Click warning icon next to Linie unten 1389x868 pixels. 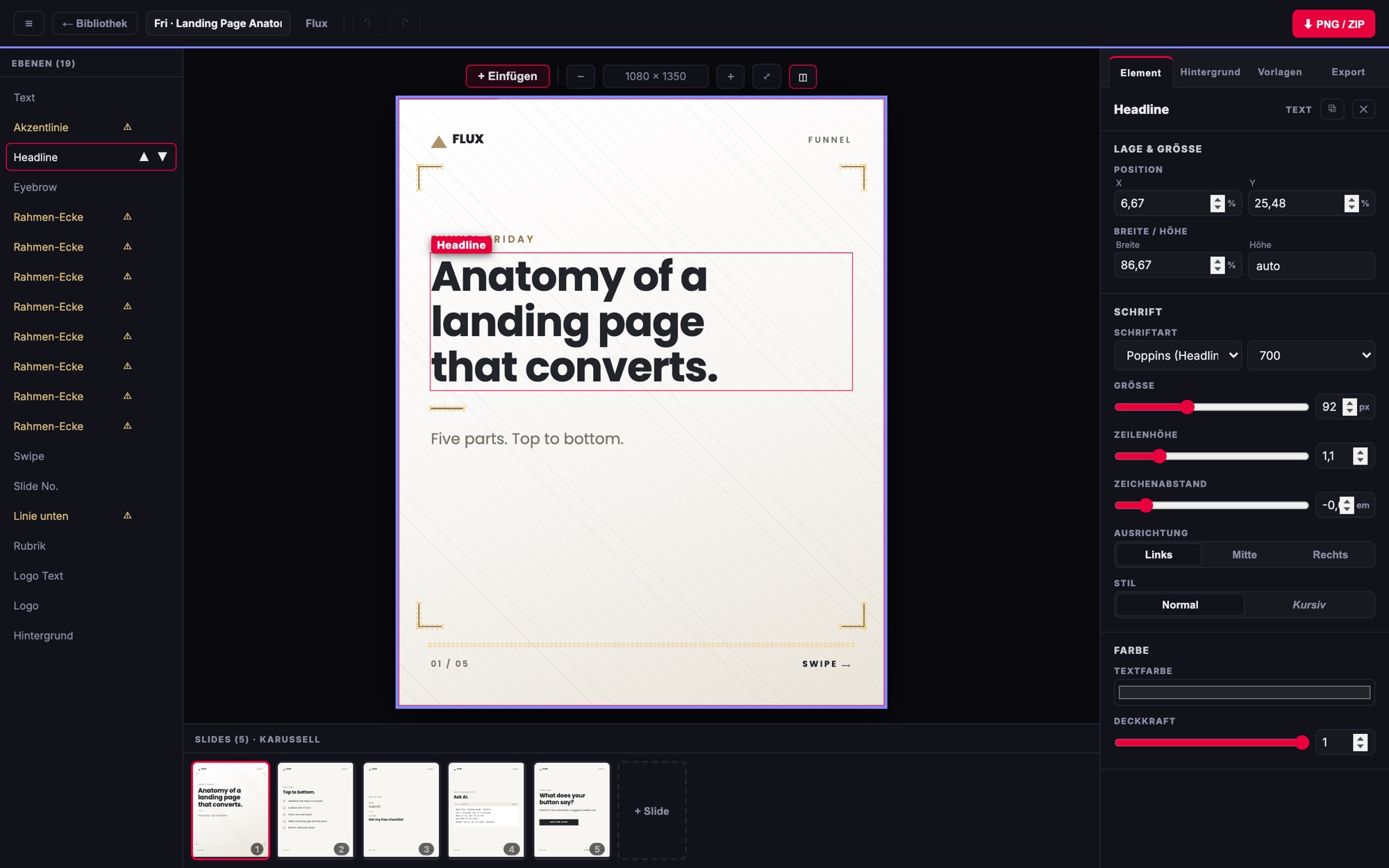(x=127, y=515)
